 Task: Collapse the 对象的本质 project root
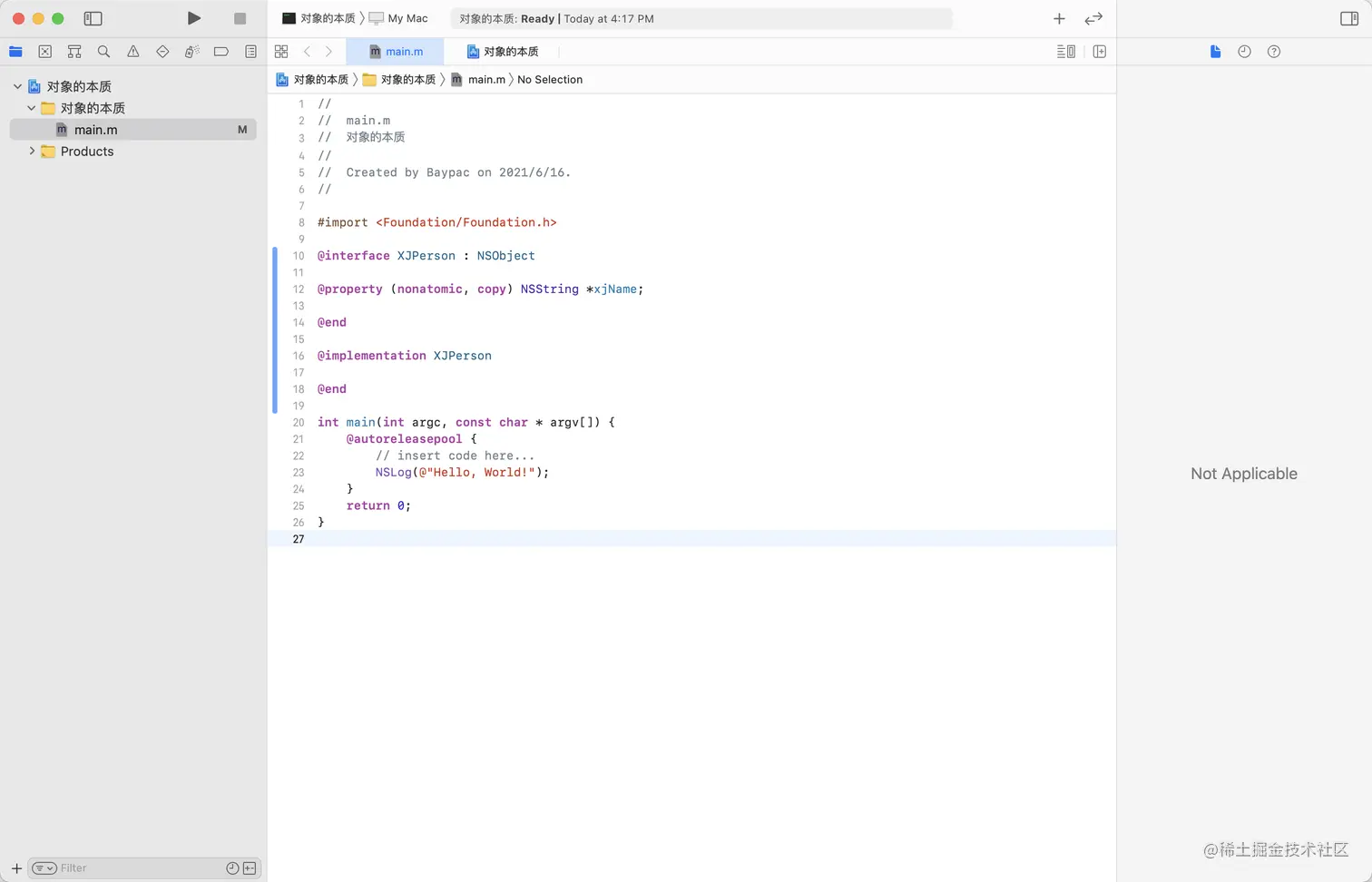[x=17, y=86]
